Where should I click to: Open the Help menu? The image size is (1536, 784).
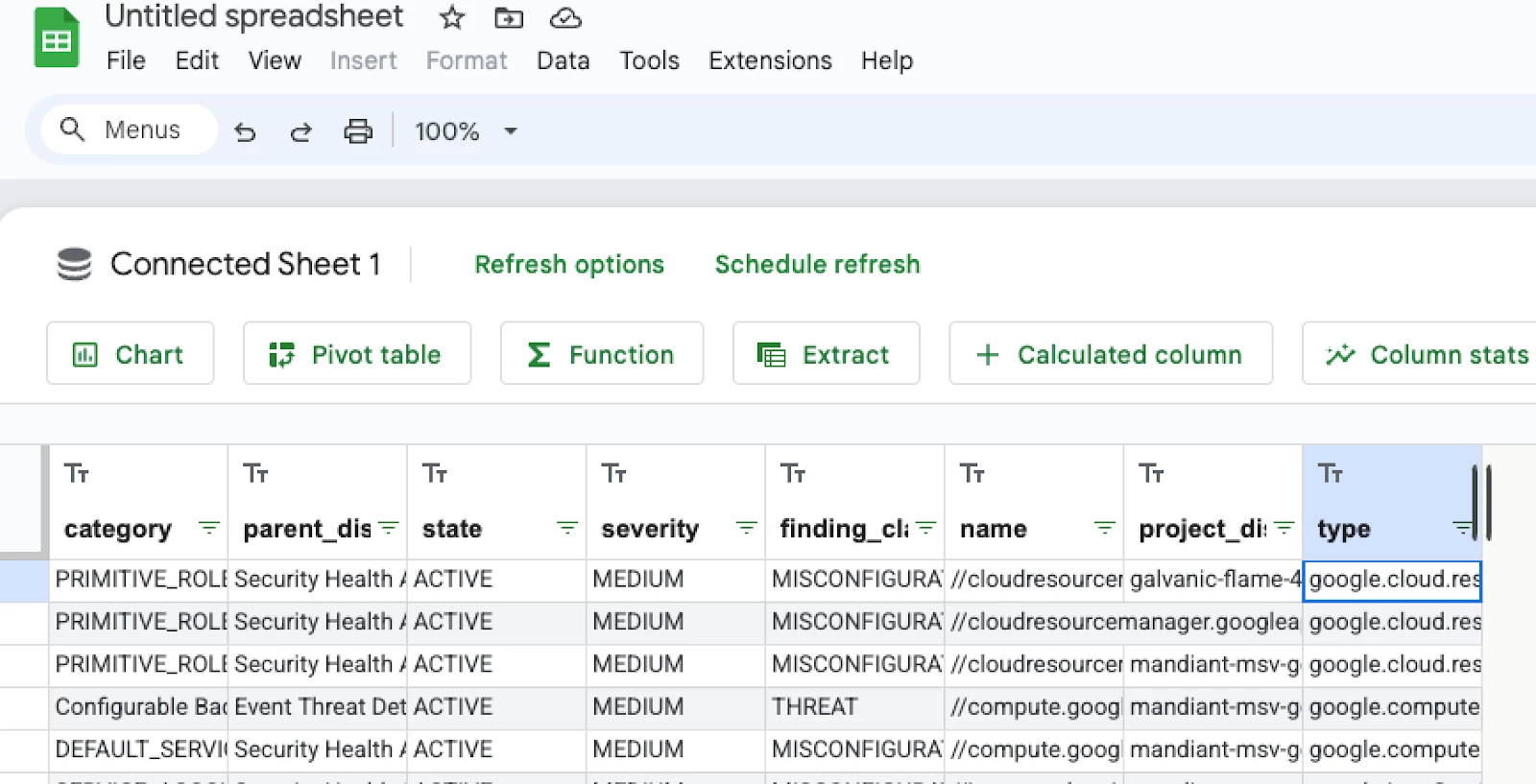[x=887, y=60]
